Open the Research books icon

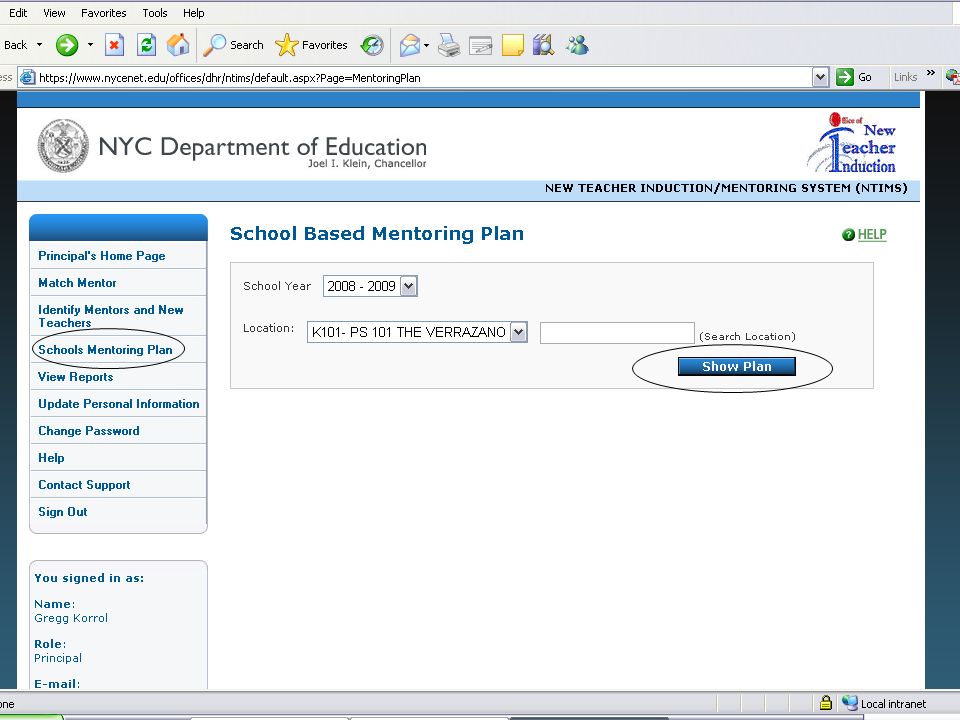[x=543, y=45]
